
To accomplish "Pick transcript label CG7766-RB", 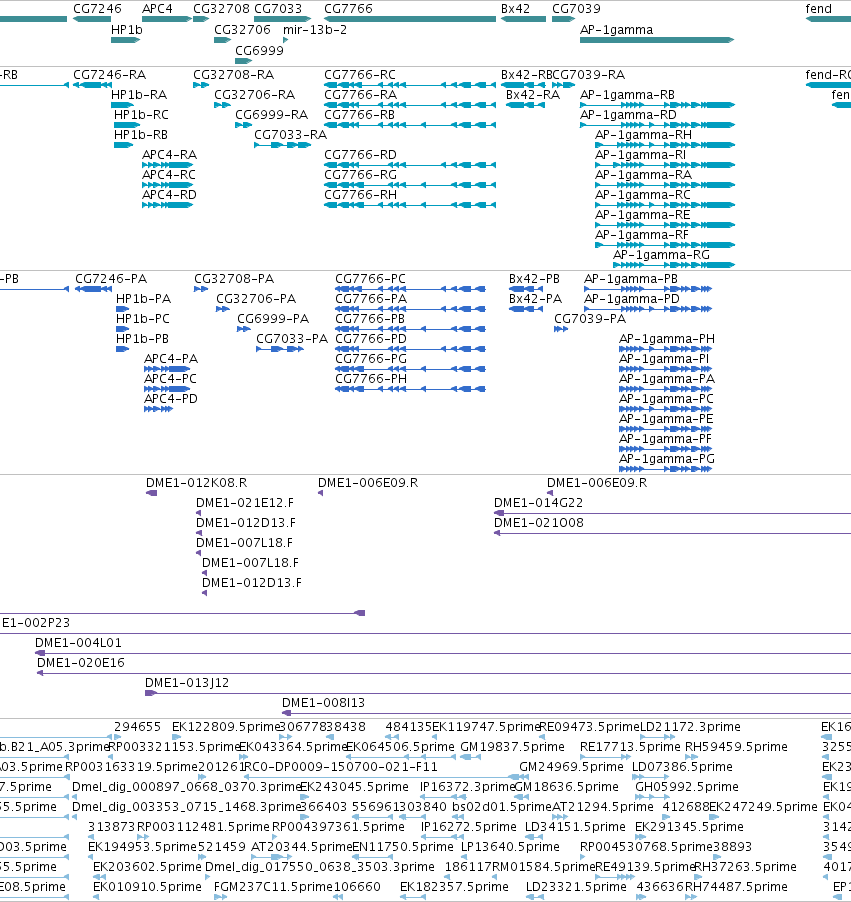I will point(359,114).
